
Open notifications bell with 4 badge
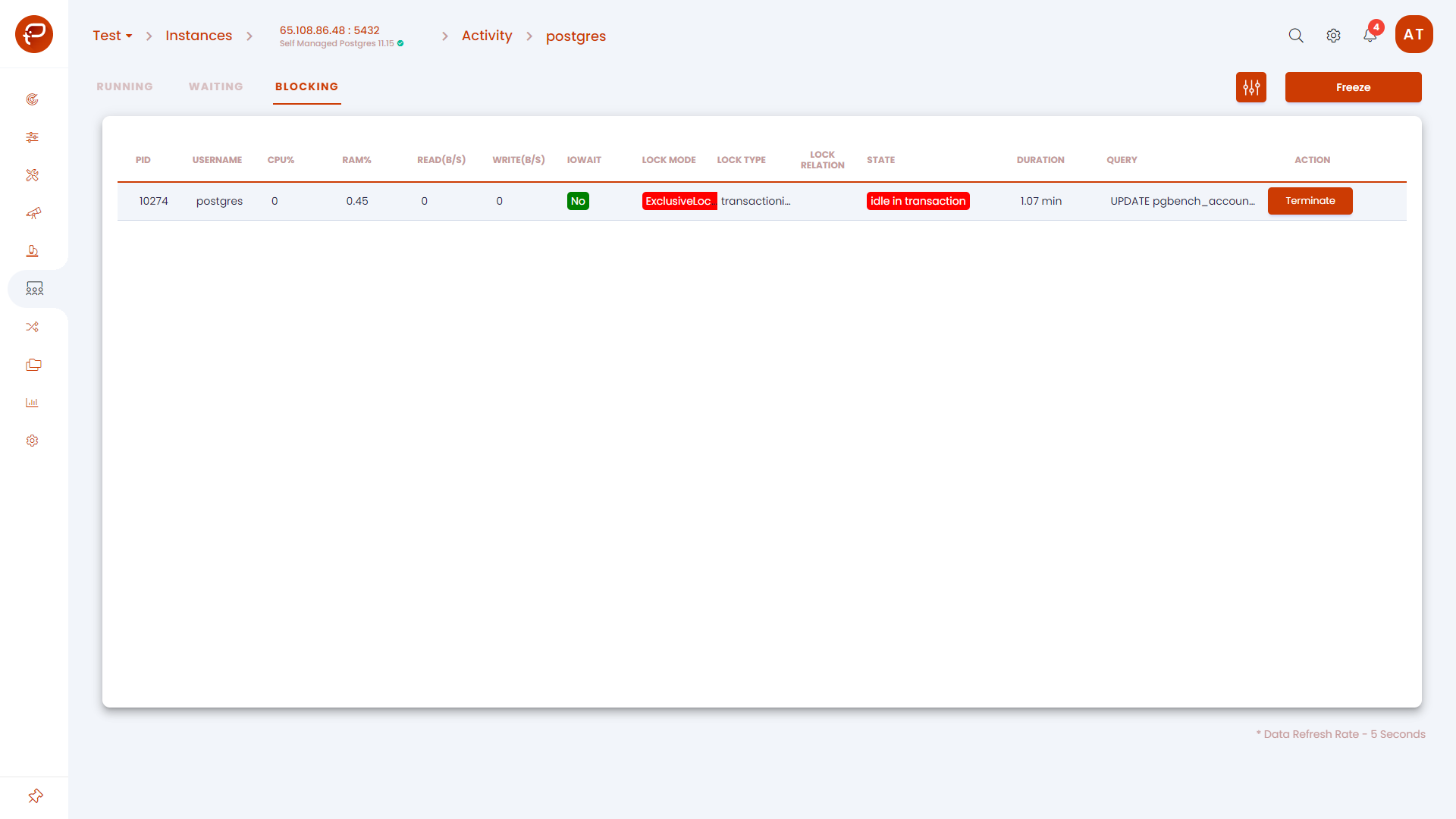1371,34
